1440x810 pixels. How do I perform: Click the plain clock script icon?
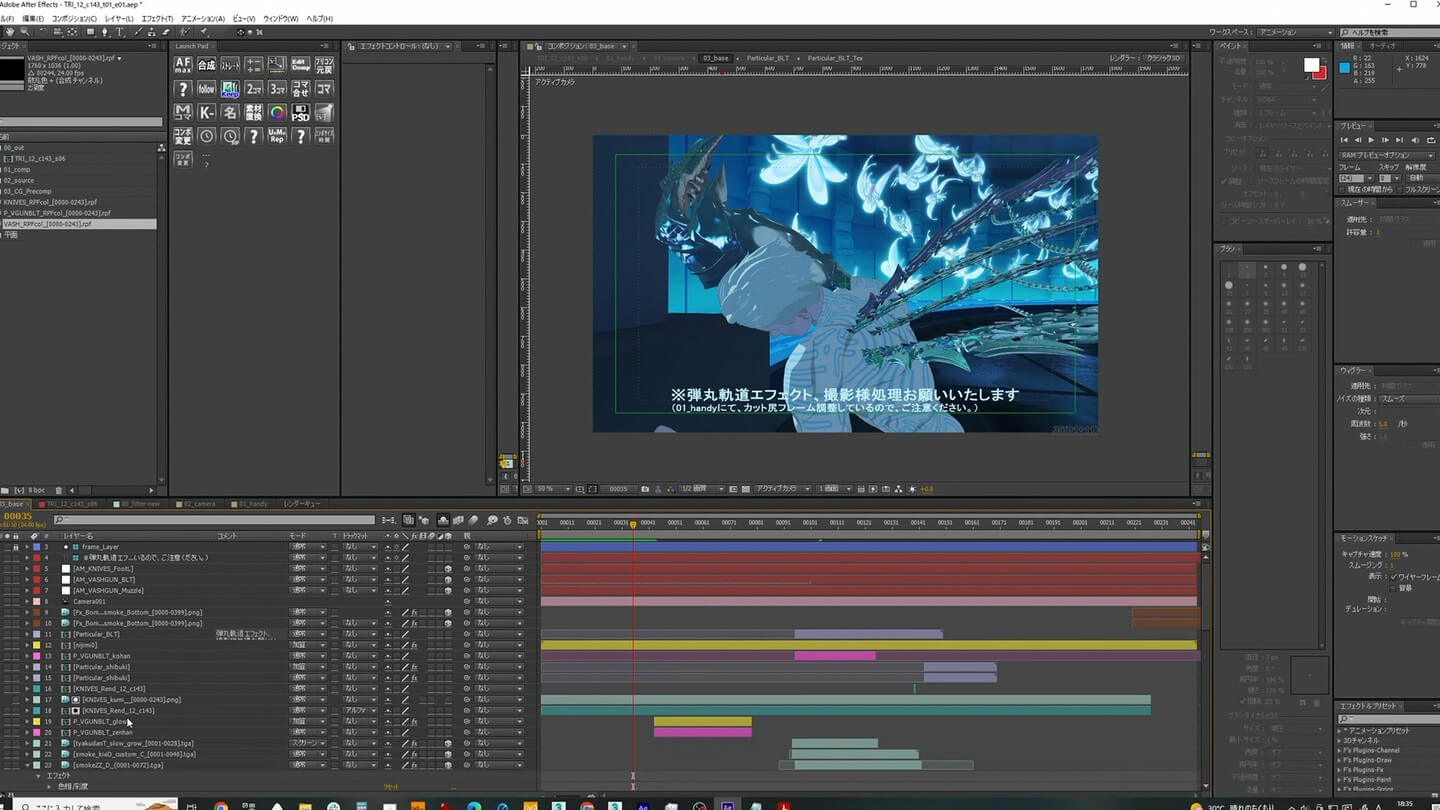point(207,136)
